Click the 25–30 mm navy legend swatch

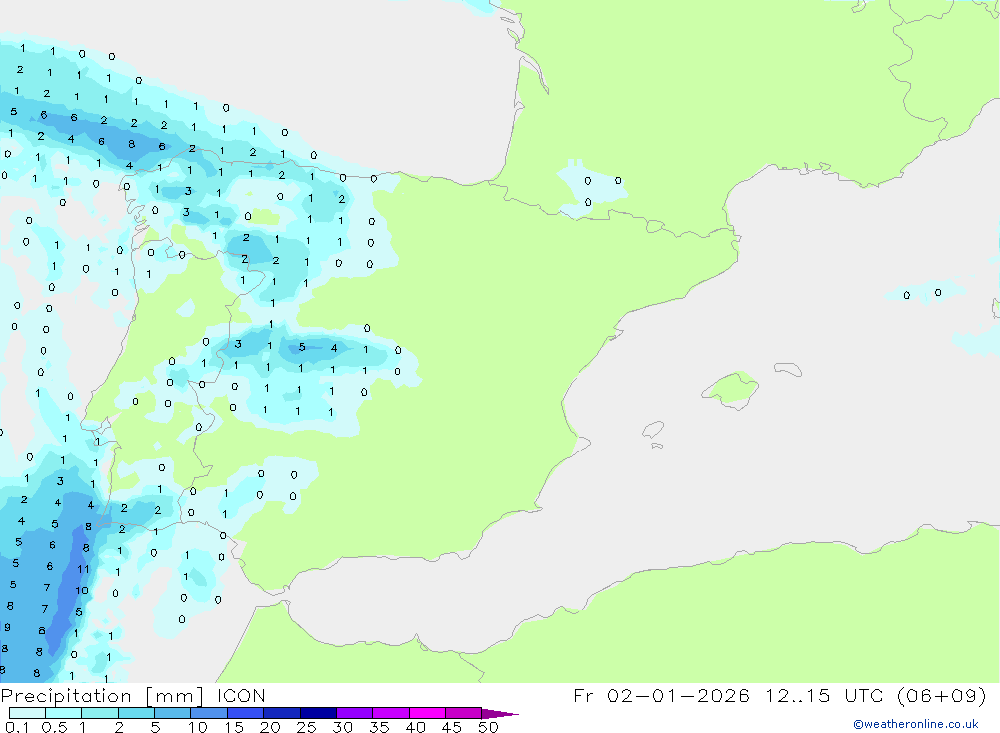click(x=318, y=713)
